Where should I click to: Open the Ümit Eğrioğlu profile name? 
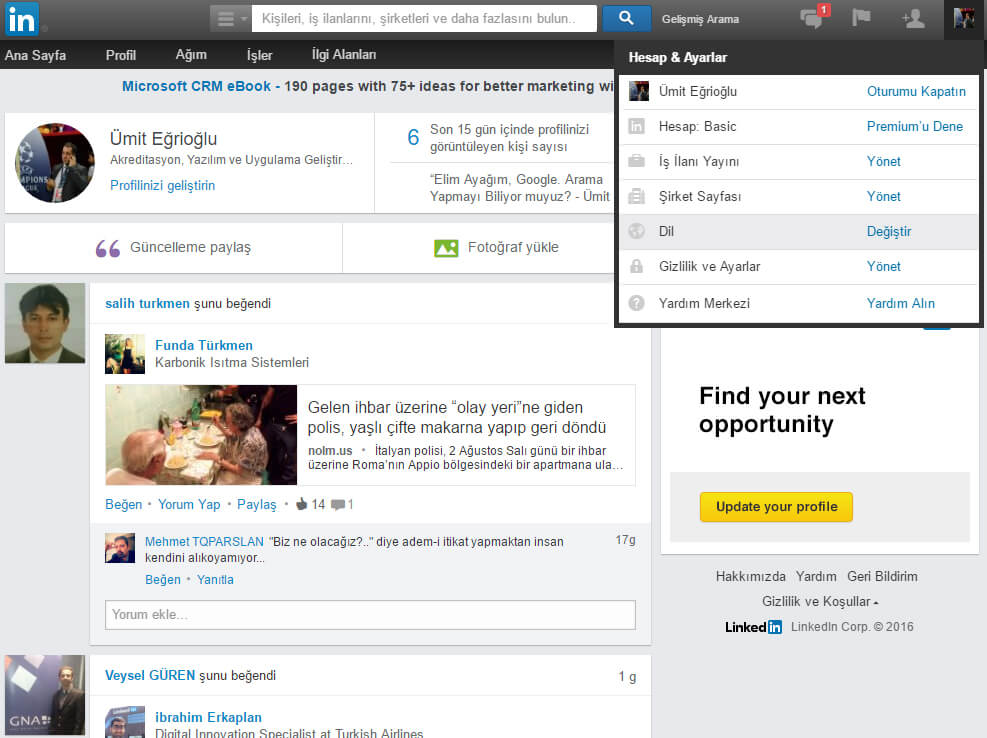(x=164, y=139)
